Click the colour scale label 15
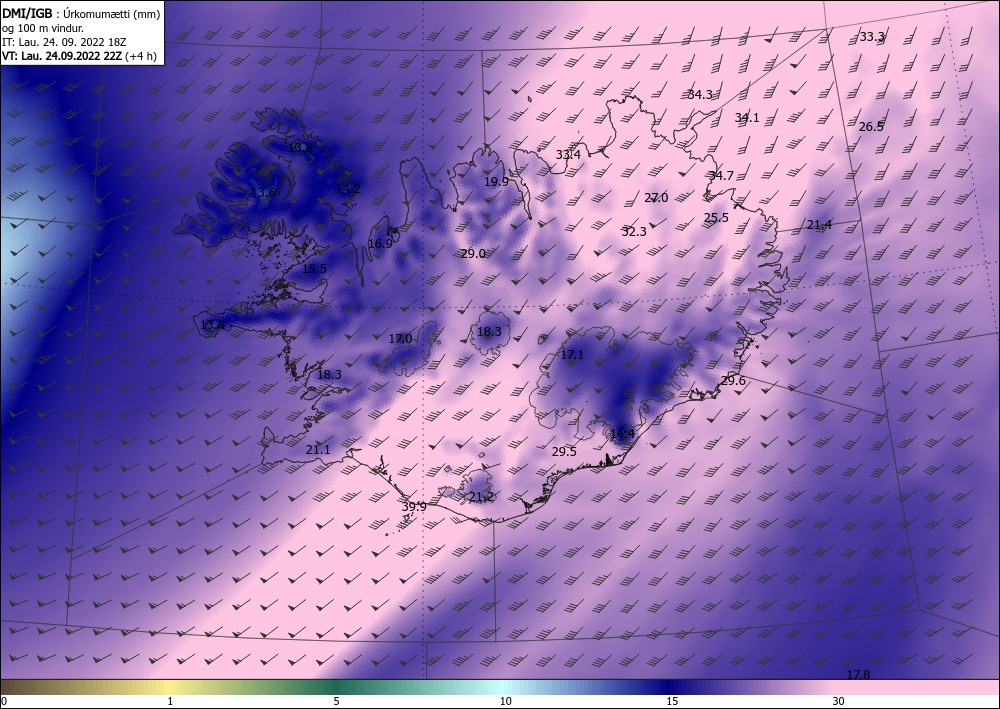The image size is (1000, 709). (672, 702)
